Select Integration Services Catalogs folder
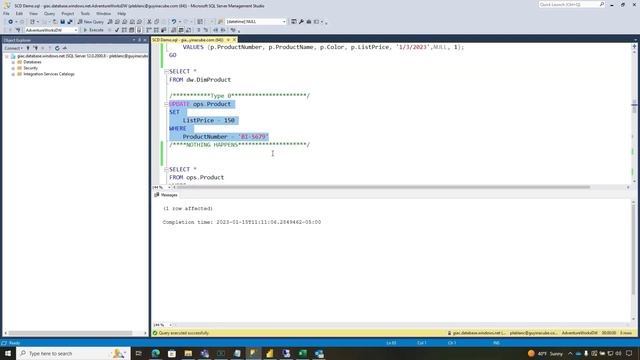The image size is (640, 360). [x=46, y=74]
